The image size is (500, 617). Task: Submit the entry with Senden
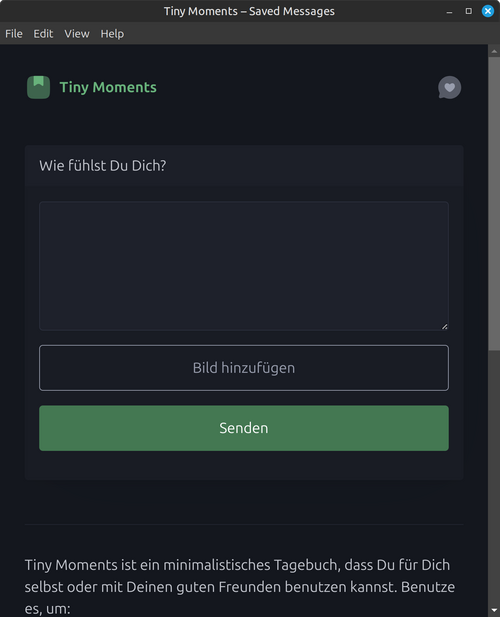[x=244, y=428]
